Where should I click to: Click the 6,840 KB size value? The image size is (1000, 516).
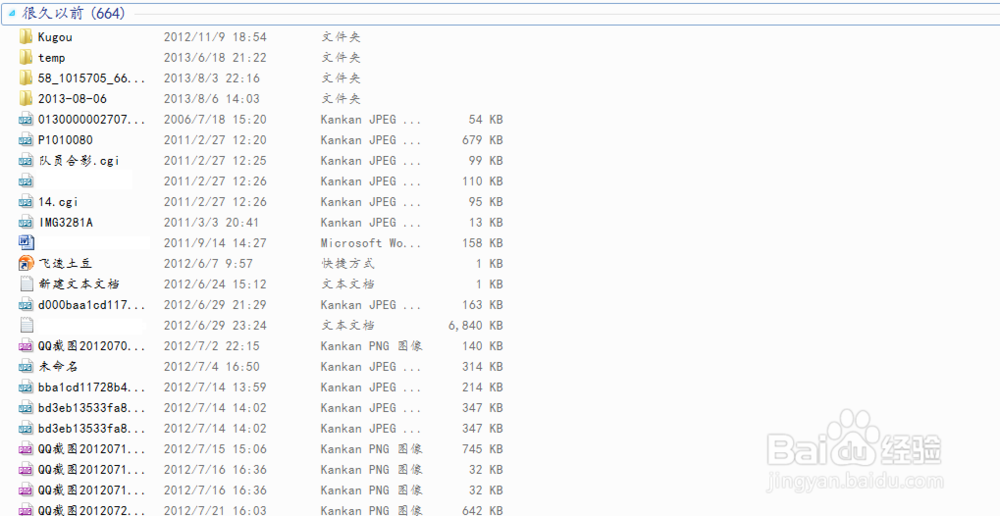tap(476, 325)
